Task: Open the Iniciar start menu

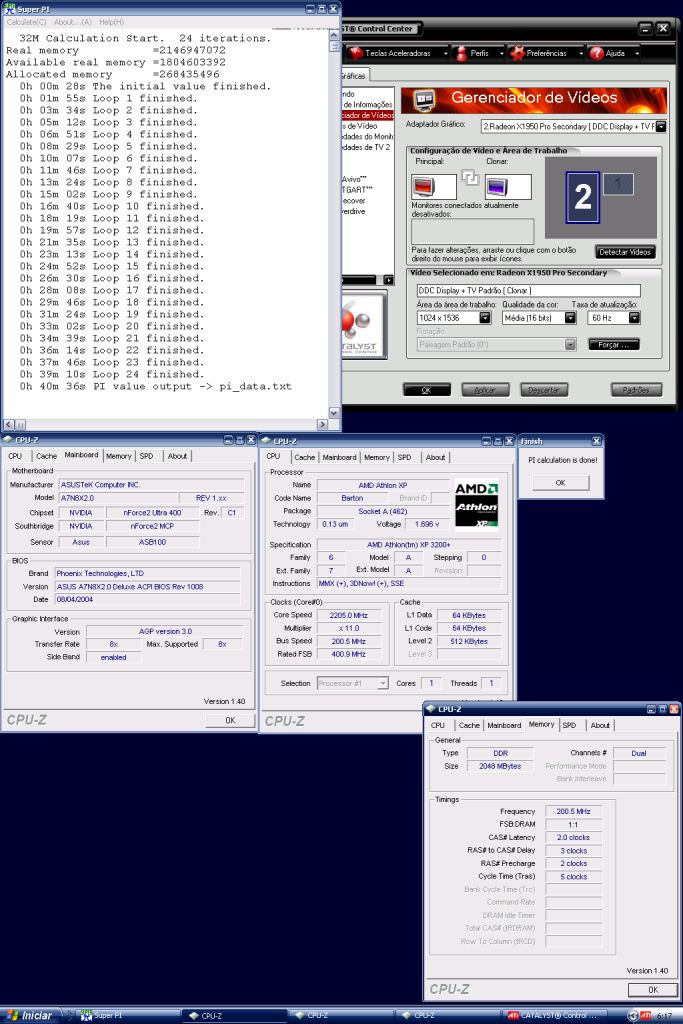Action: (31, 1016)
